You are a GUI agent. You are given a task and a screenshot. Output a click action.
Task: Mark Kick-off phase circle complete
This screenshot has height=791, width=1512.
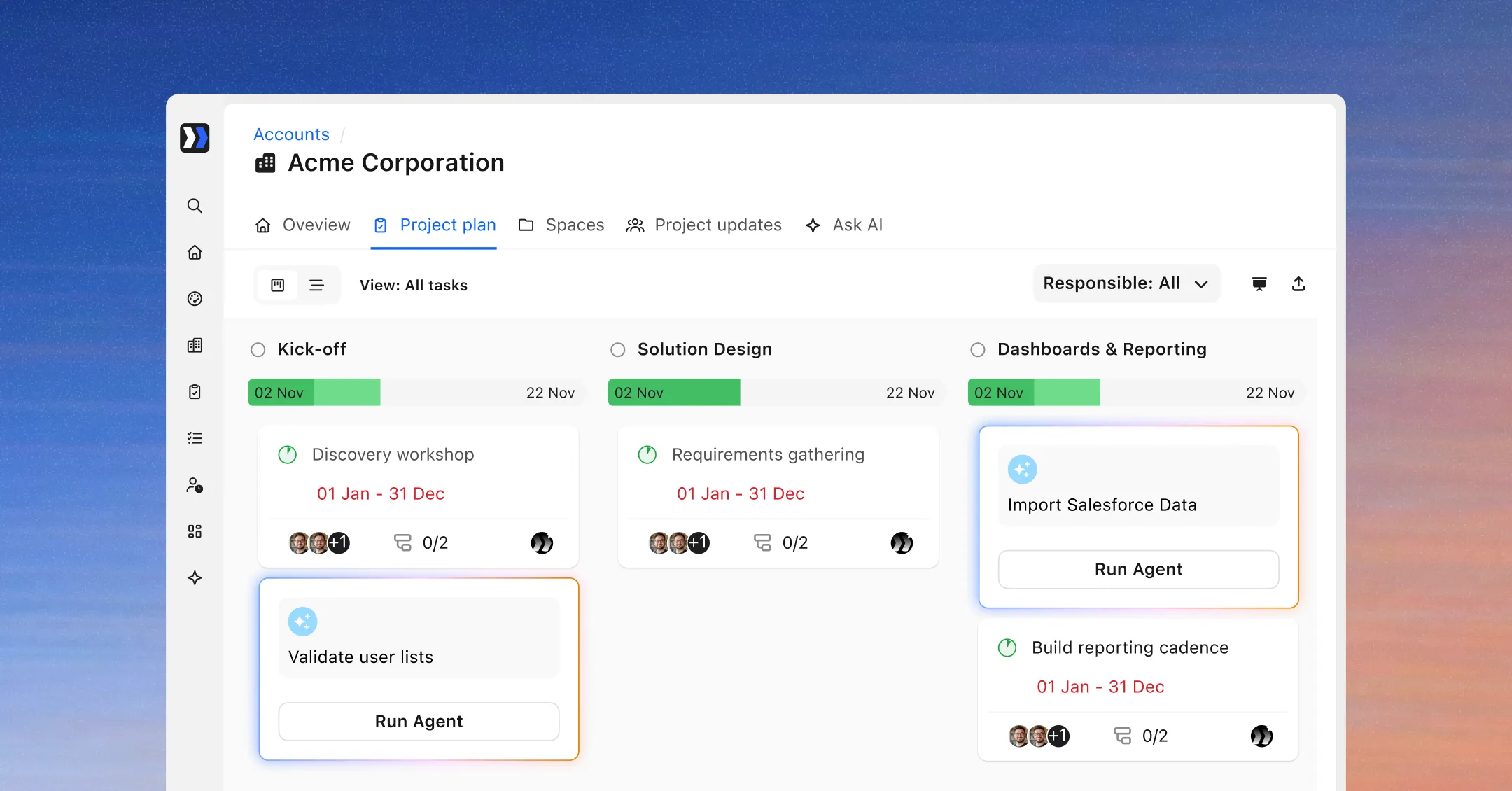click(x=258, y=350)
